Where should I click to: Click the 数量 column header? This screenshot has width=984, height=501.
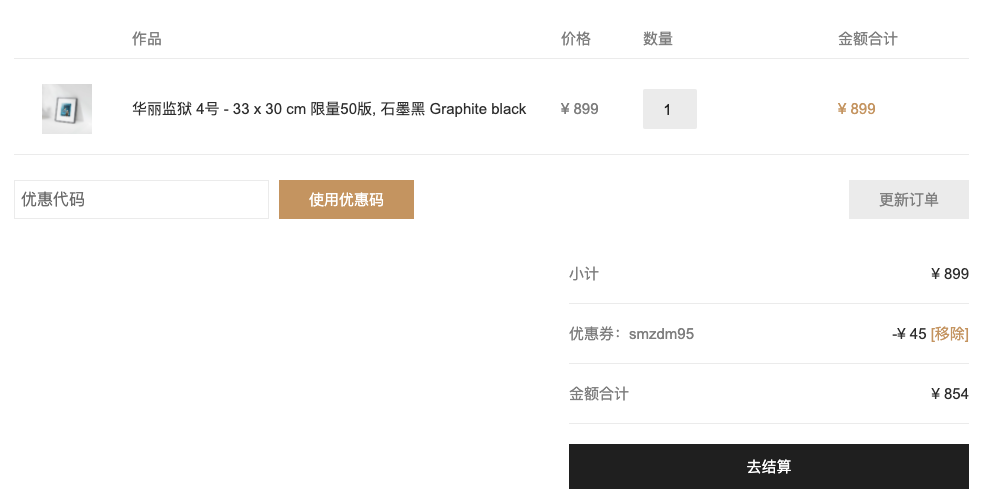tap(658, 39)
